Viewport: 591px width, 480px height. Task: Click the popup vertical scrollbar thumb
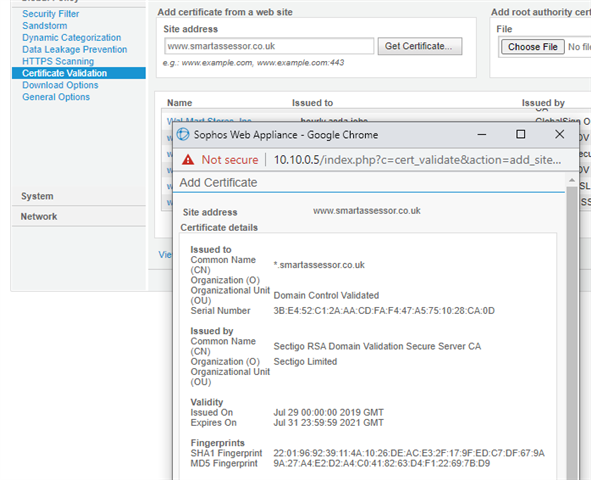pyautogui.click(x=572, y=333)
